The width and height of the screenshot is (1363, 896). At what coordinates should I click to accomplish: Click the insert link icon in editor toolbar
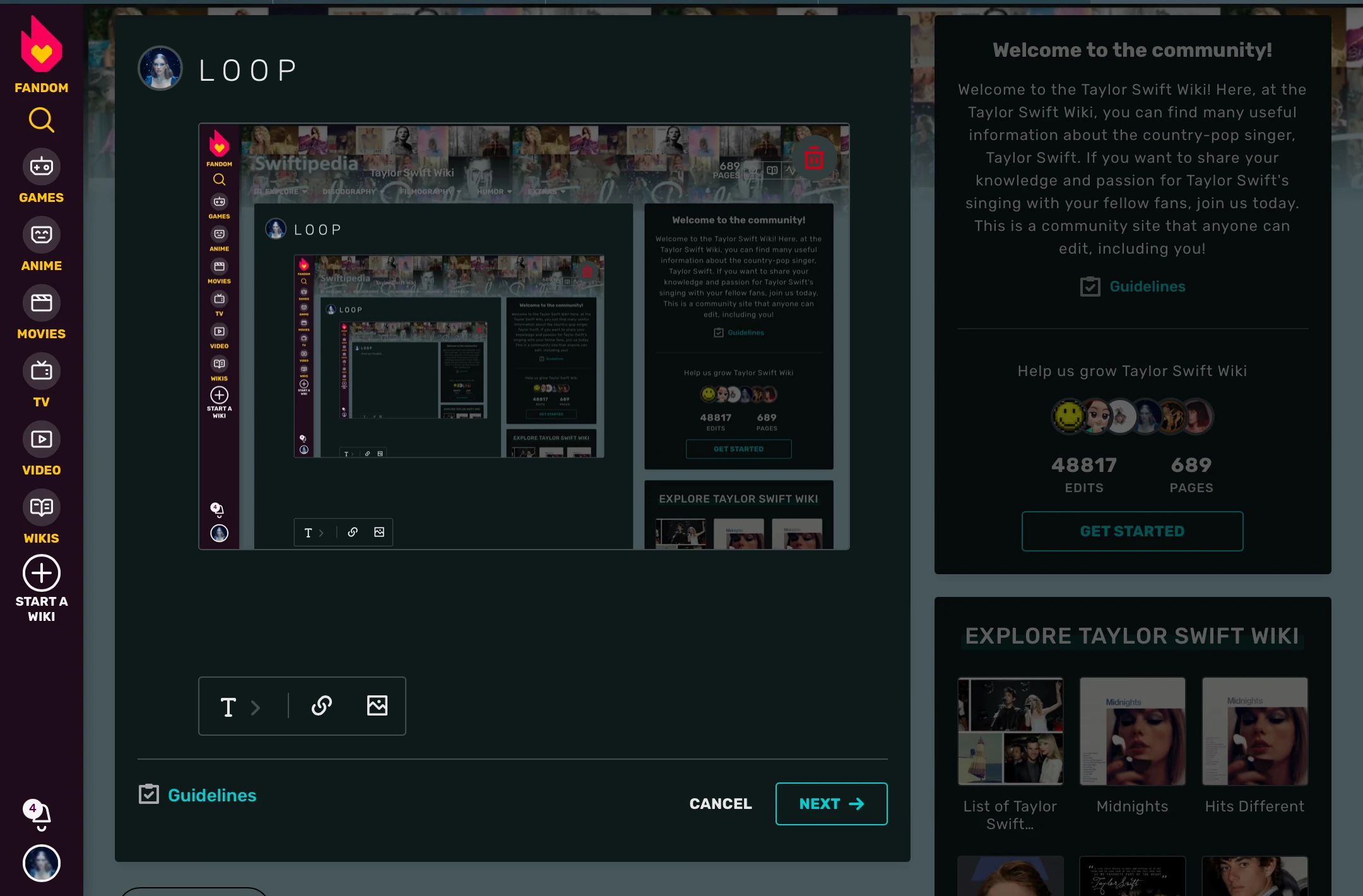[322, 705]
